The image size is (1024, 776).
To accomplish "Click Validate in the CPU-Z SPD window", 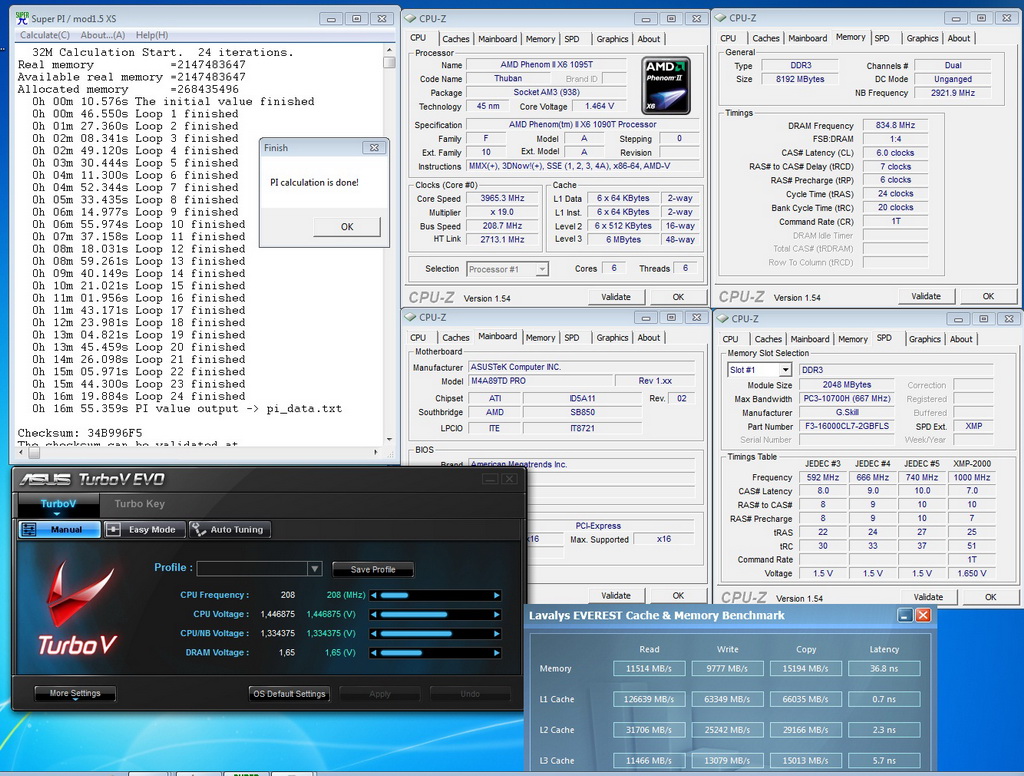I will click(928, 597).
